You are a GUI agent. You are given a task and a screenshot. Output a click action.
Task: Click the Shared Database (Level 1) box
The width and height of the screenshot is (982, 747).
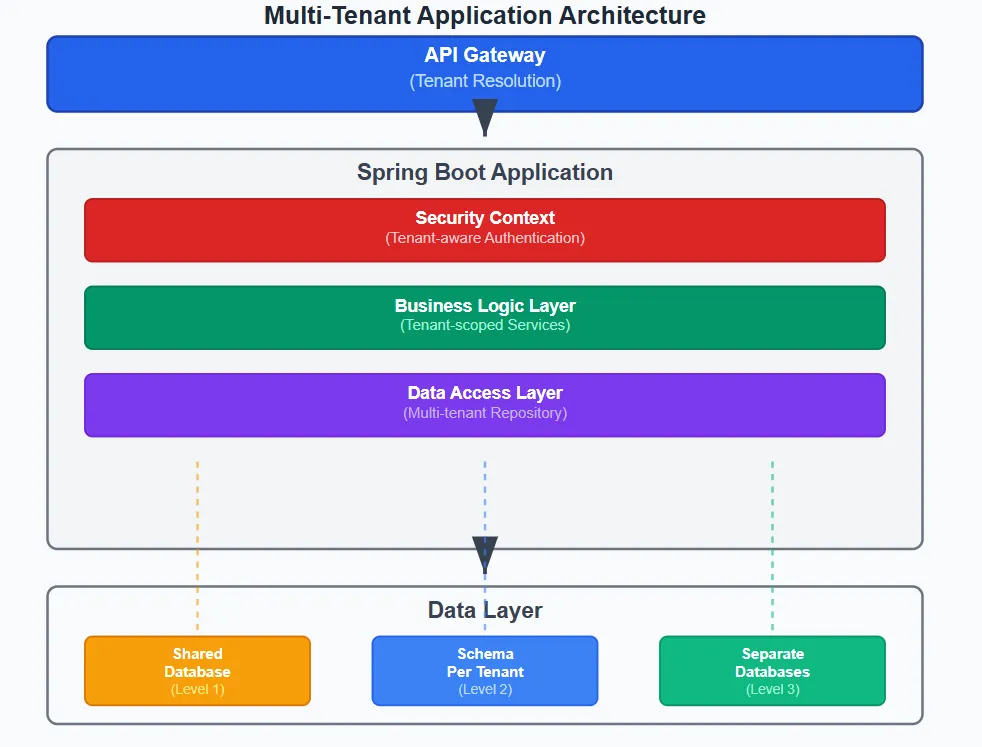tap(197, 670)
